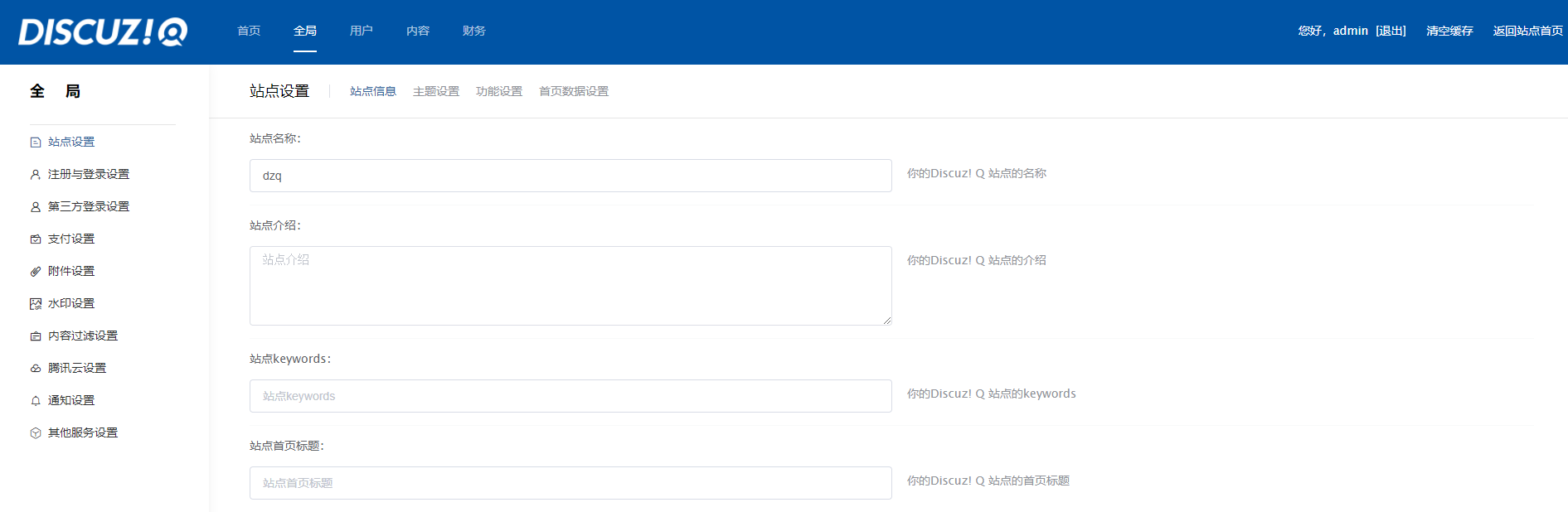Click the 腾讯云设置 cloud icon
1568x512 pixels.
36,369
